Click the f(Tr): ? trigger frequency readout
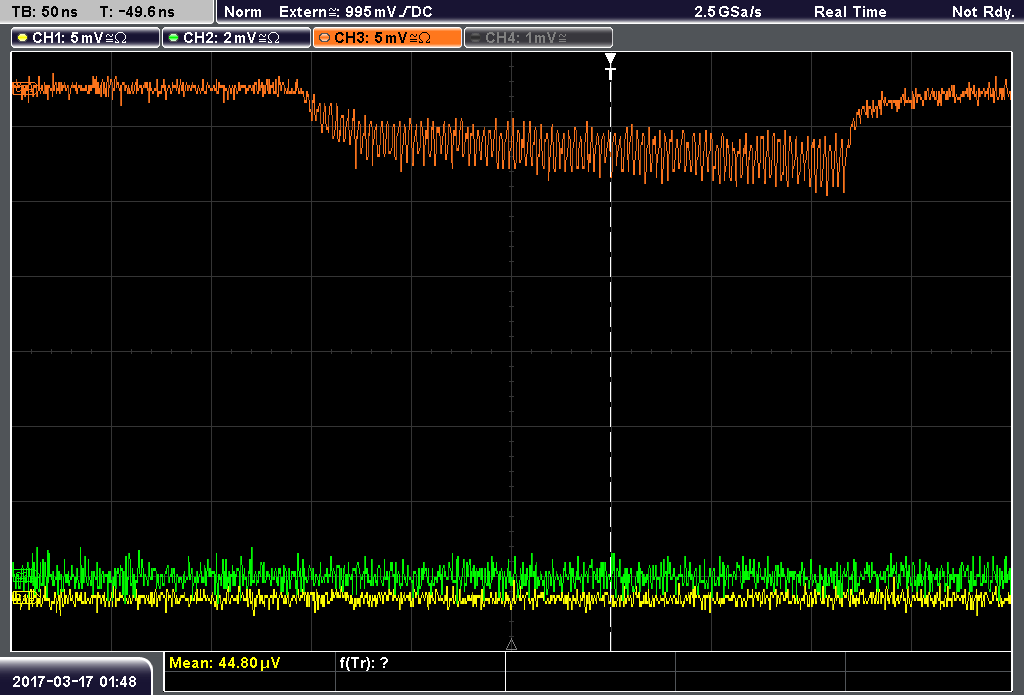1024x695 pixels. tap(364, 663)
